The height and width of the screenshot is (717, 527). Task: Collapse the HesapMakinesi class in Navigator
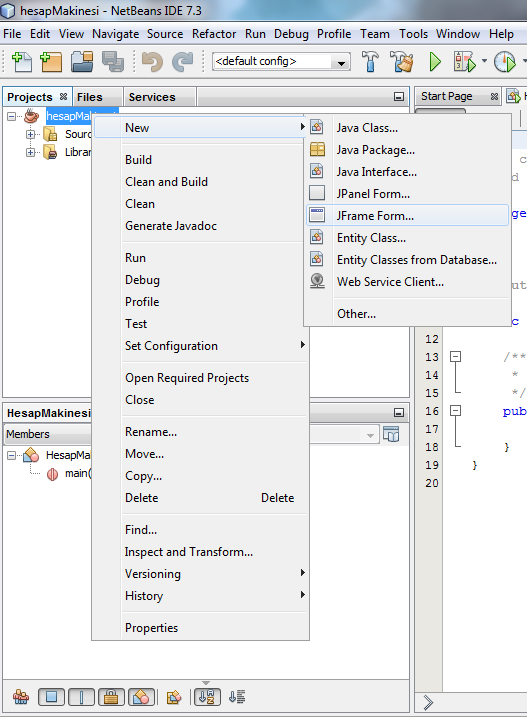coord(11,455)
